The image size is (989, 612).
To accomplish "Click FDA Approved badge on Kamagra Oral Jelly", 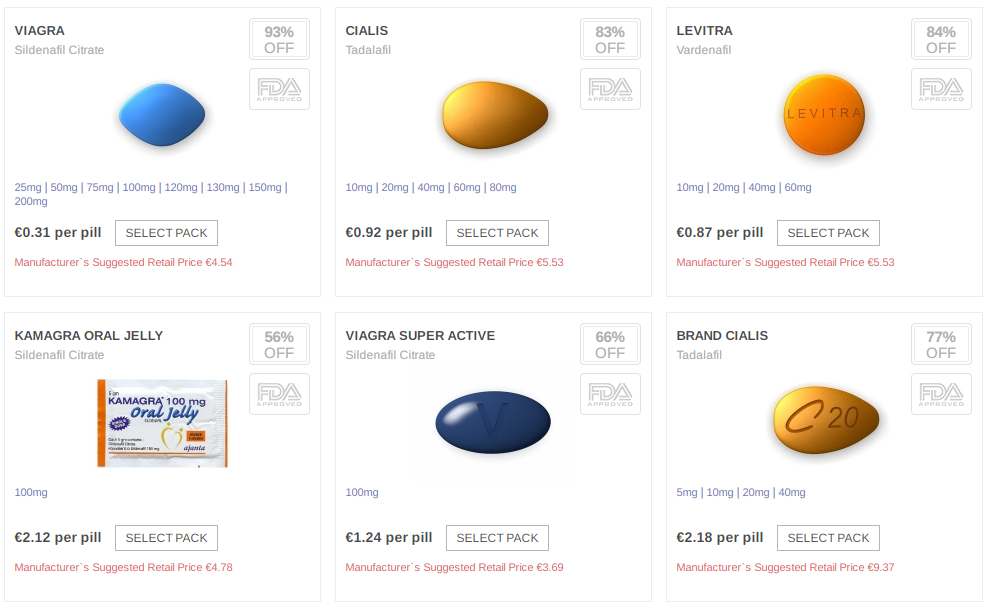I will coord(279,394).
